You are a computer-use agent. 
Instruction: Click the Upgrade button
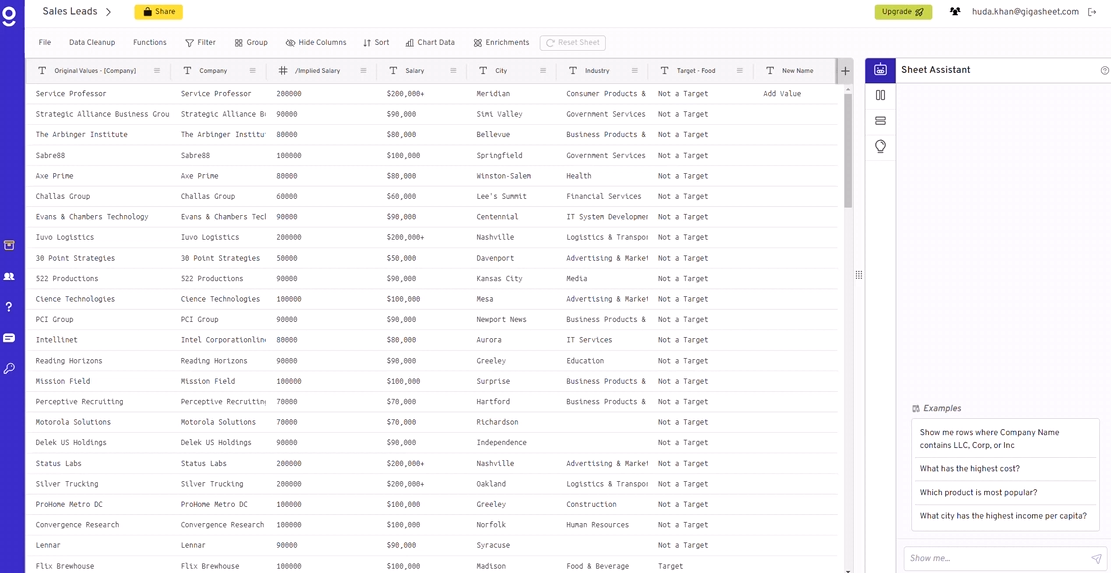[x=903, y=12]
